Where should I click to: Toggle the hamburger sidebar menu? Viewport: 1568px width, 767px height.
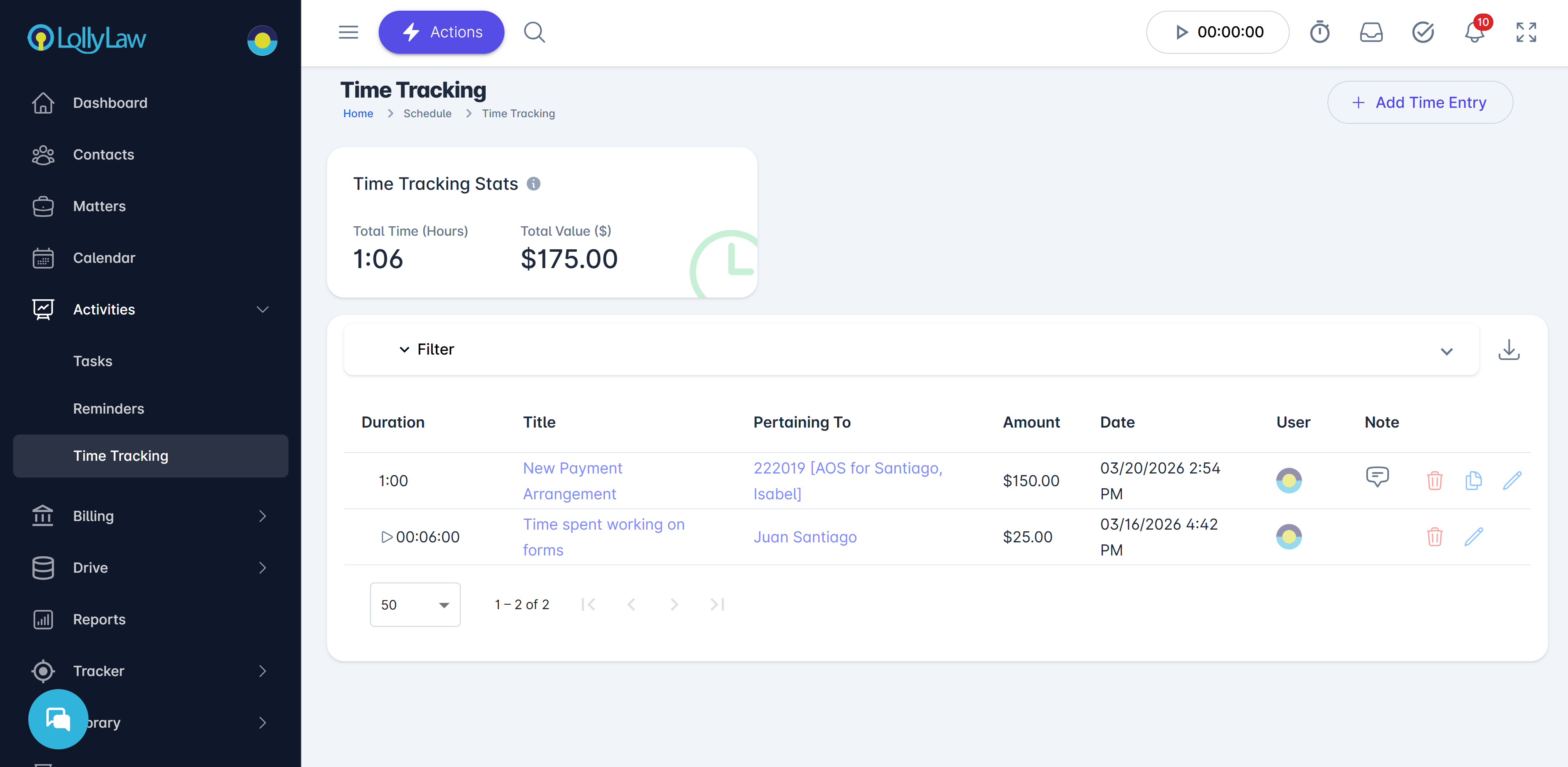pyautogui.click(x=348, y=32)
